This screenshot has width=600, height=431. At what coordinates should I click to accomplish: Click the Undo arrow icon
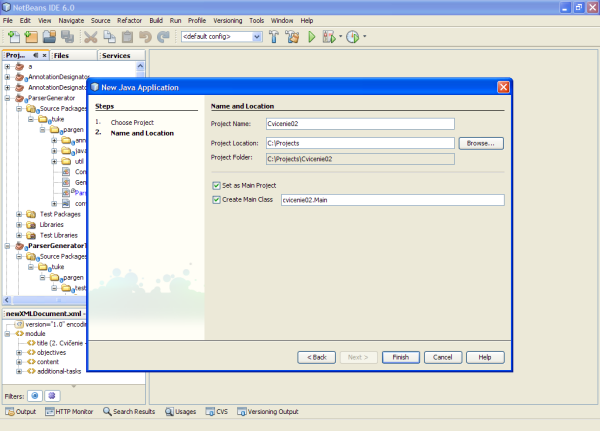[145, 37]
